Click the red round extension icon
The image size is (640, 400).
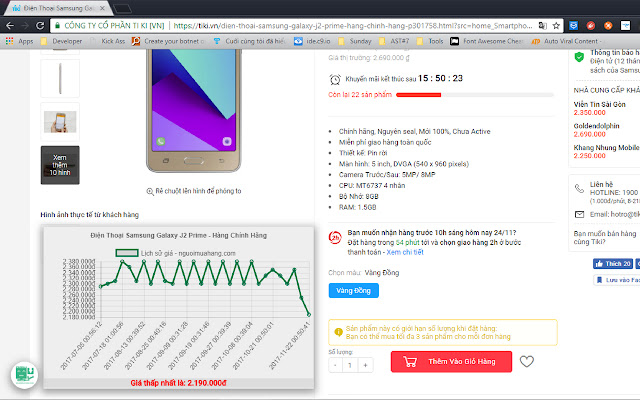pos(591,26)
